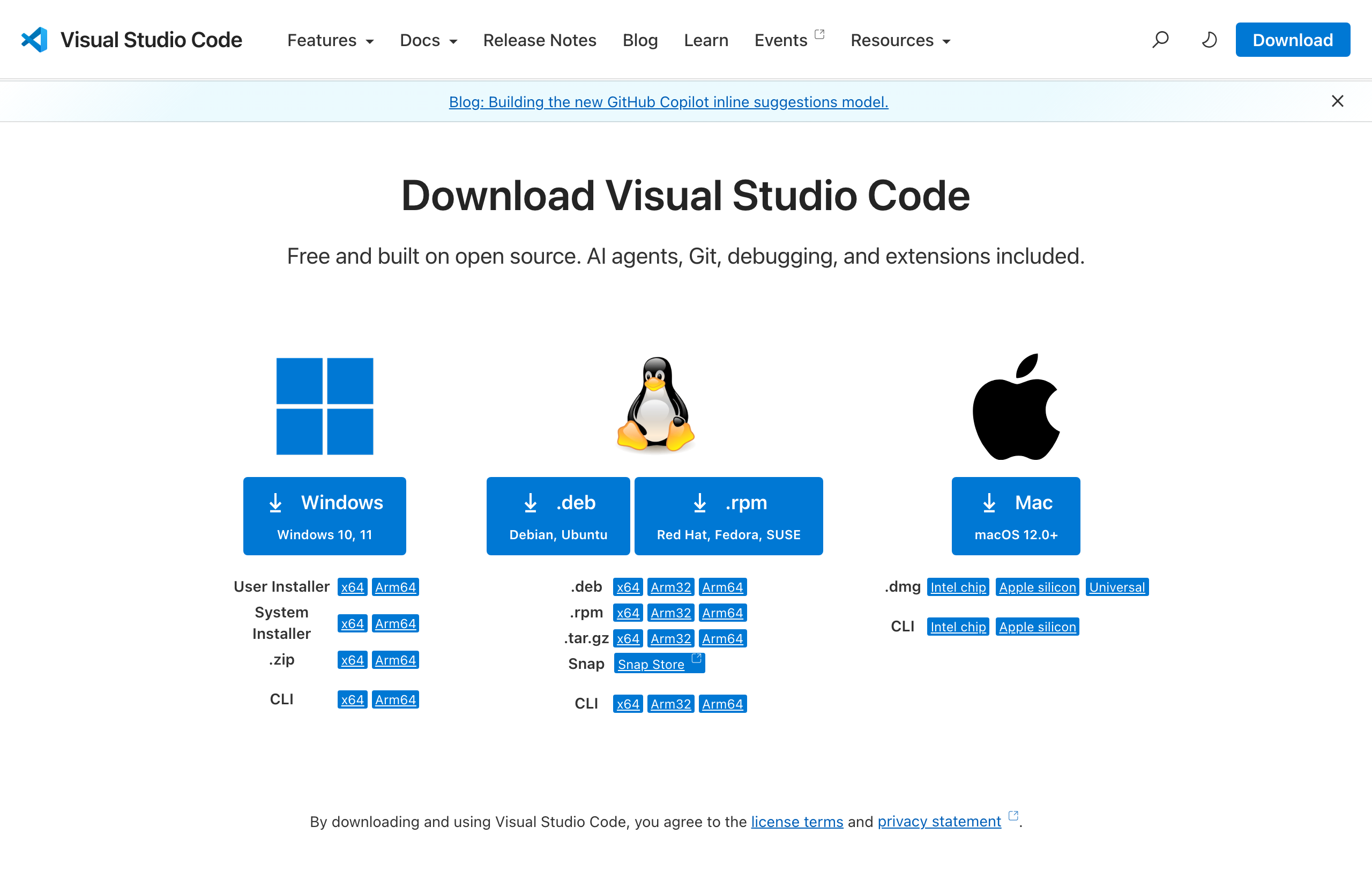Image resolution: width=1372 pixels, height=879 pixels.
Task: Go to the Blog nav item
Action: pos(640,41)
